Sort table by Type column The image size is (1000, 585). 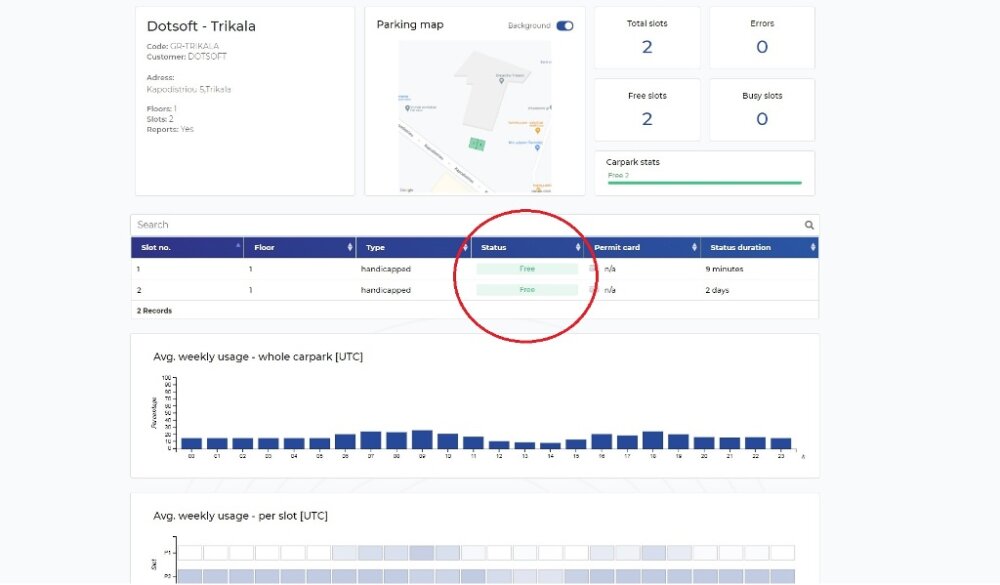tap(412, 247)
